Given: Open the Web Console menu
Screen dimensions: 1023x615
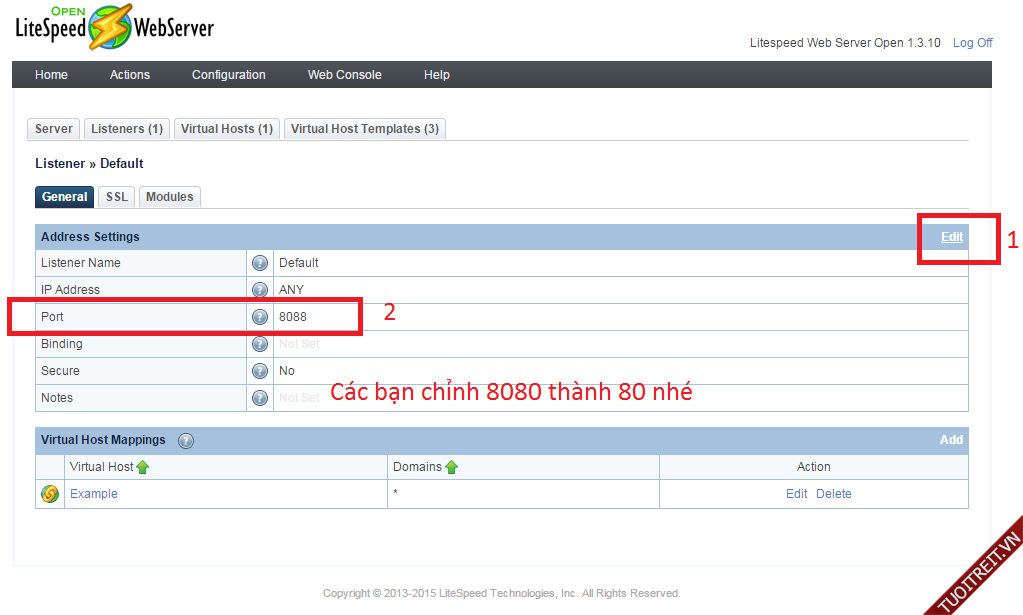Looking at the screenshot, I should (344, 75).
